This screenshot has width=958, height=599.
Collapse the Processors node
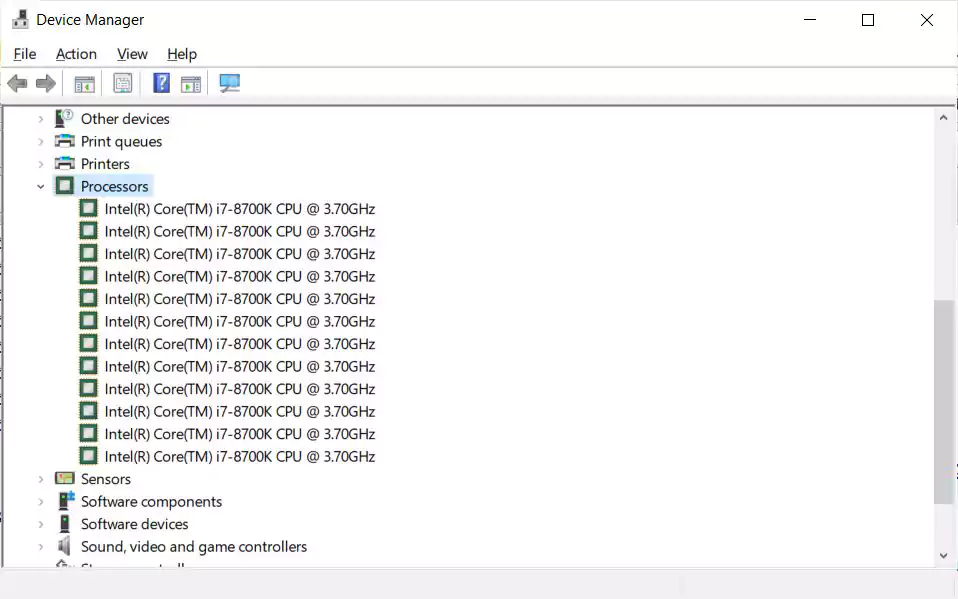pyautogui.click(x=40, y=186)
